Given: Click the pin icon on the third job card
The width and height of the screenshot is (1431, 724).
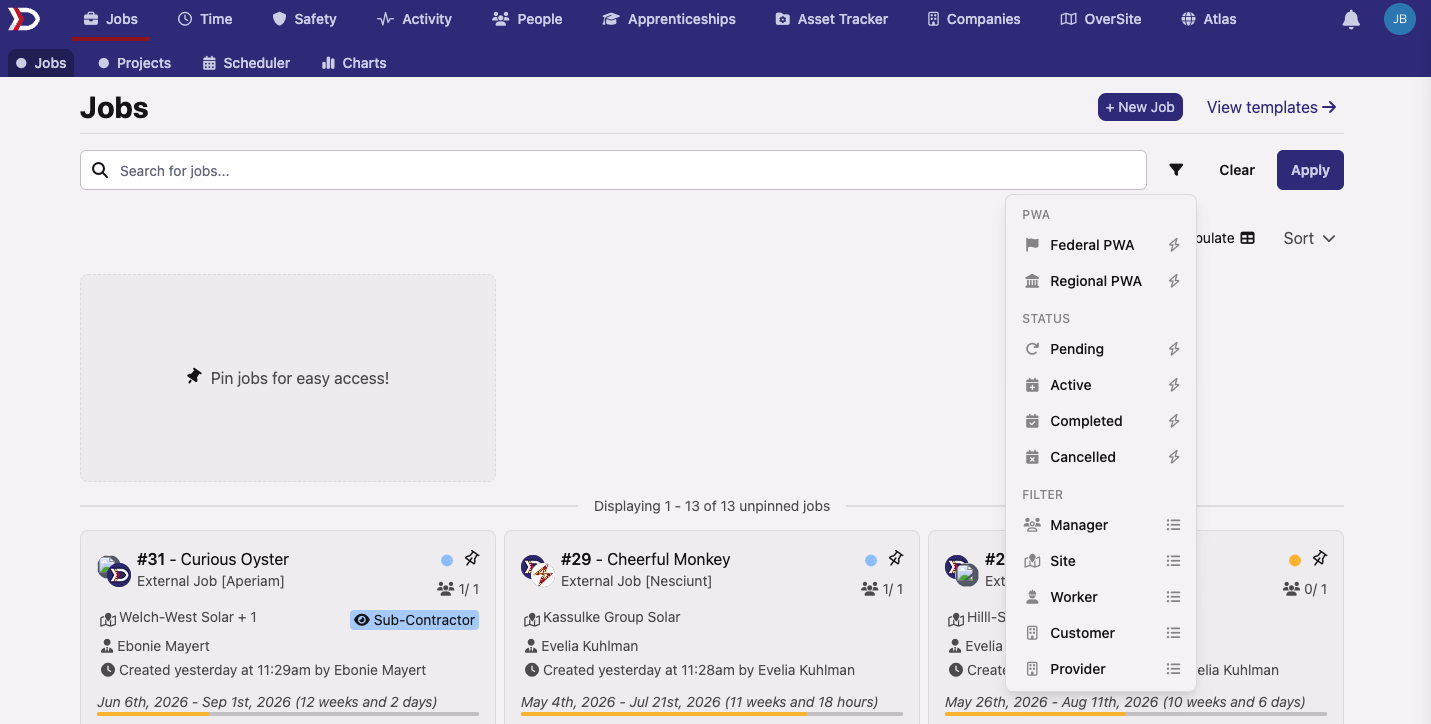Looking at the screenshot, I should click(1320, 558).
